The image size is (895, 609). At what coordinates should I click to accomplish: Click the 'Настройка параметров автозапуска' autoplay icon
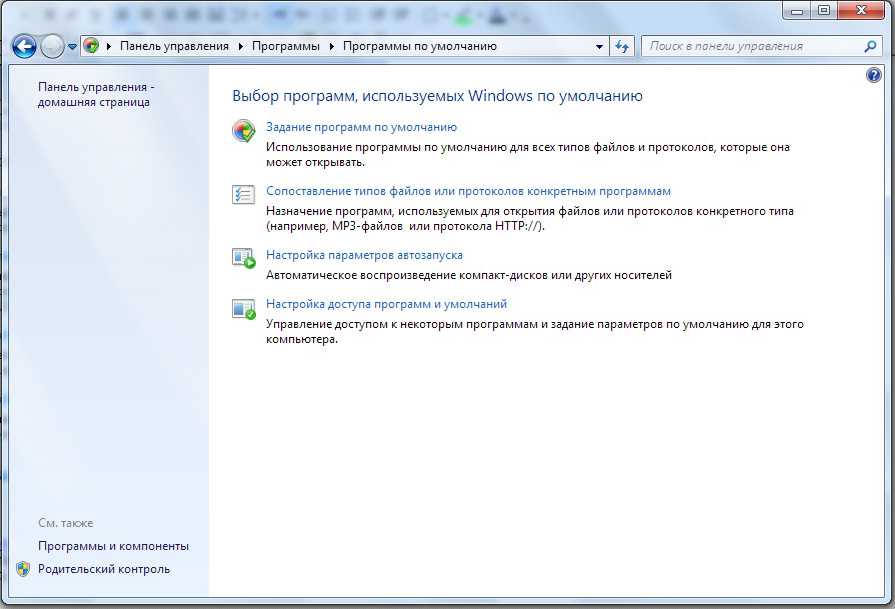[243, 259]
